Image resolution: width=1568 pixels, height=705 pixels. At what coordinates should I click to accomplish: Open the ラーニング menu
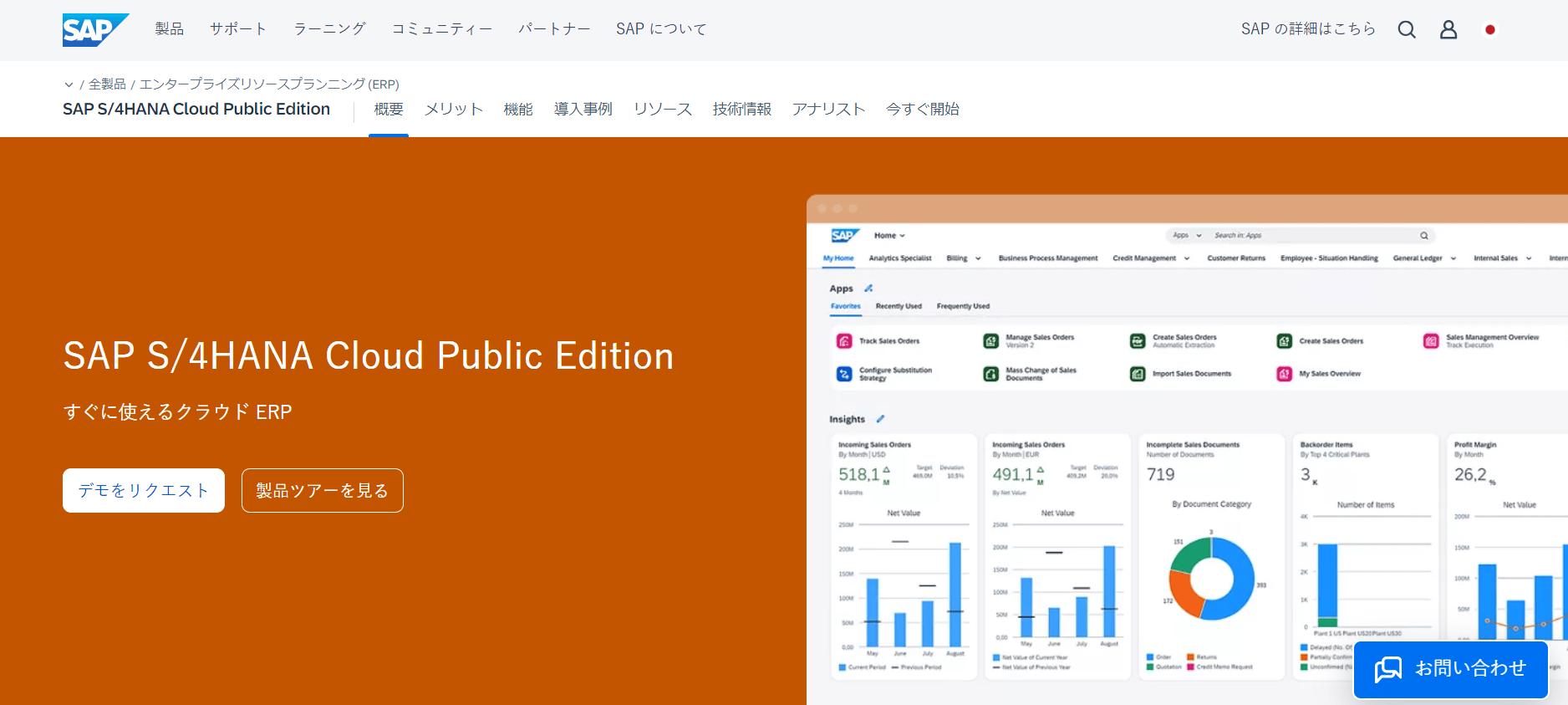coord(329,29)
